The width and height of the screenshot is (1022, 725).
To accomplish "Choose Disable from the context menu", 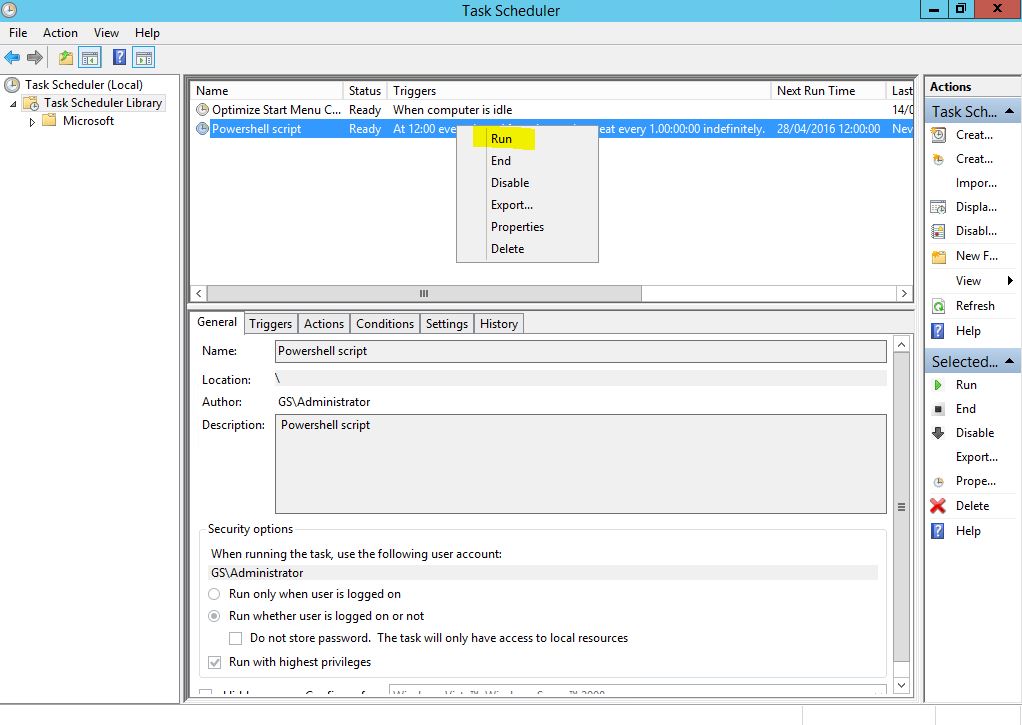I will [527, 183].
